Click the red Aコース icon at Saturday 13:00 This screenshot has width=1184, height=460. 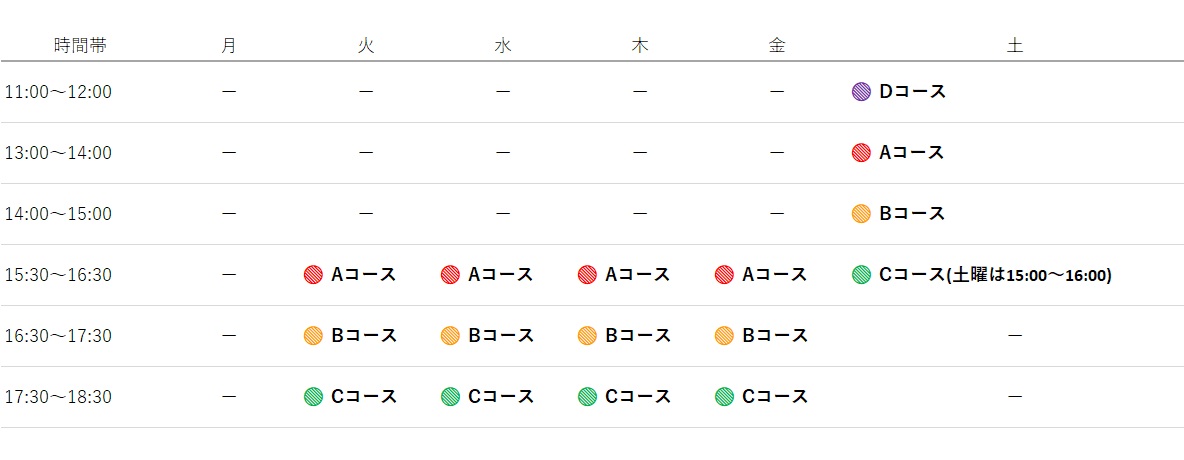(x=861, y=153)
